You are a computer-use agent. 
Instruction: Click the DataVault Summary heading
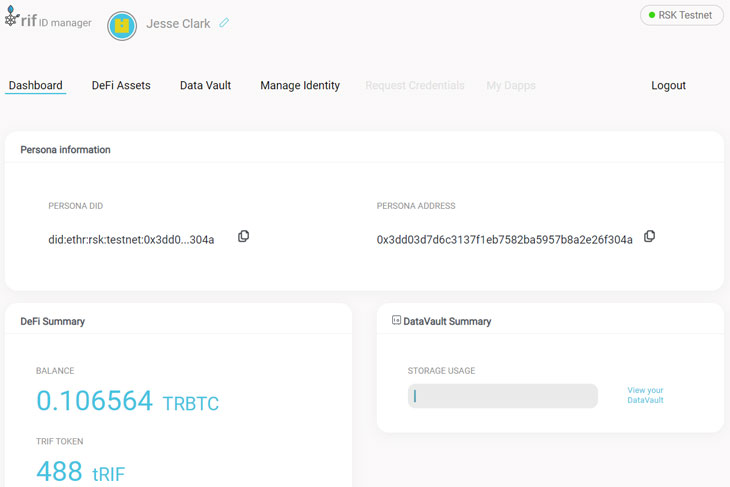[447, 322]
